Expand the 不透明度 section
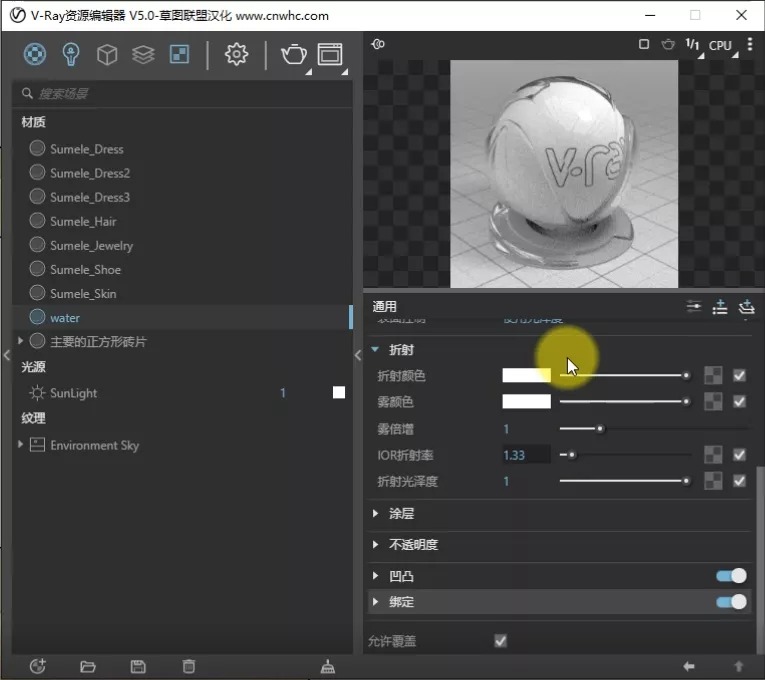This screenshot has width=765, height=680. (375, 544)
